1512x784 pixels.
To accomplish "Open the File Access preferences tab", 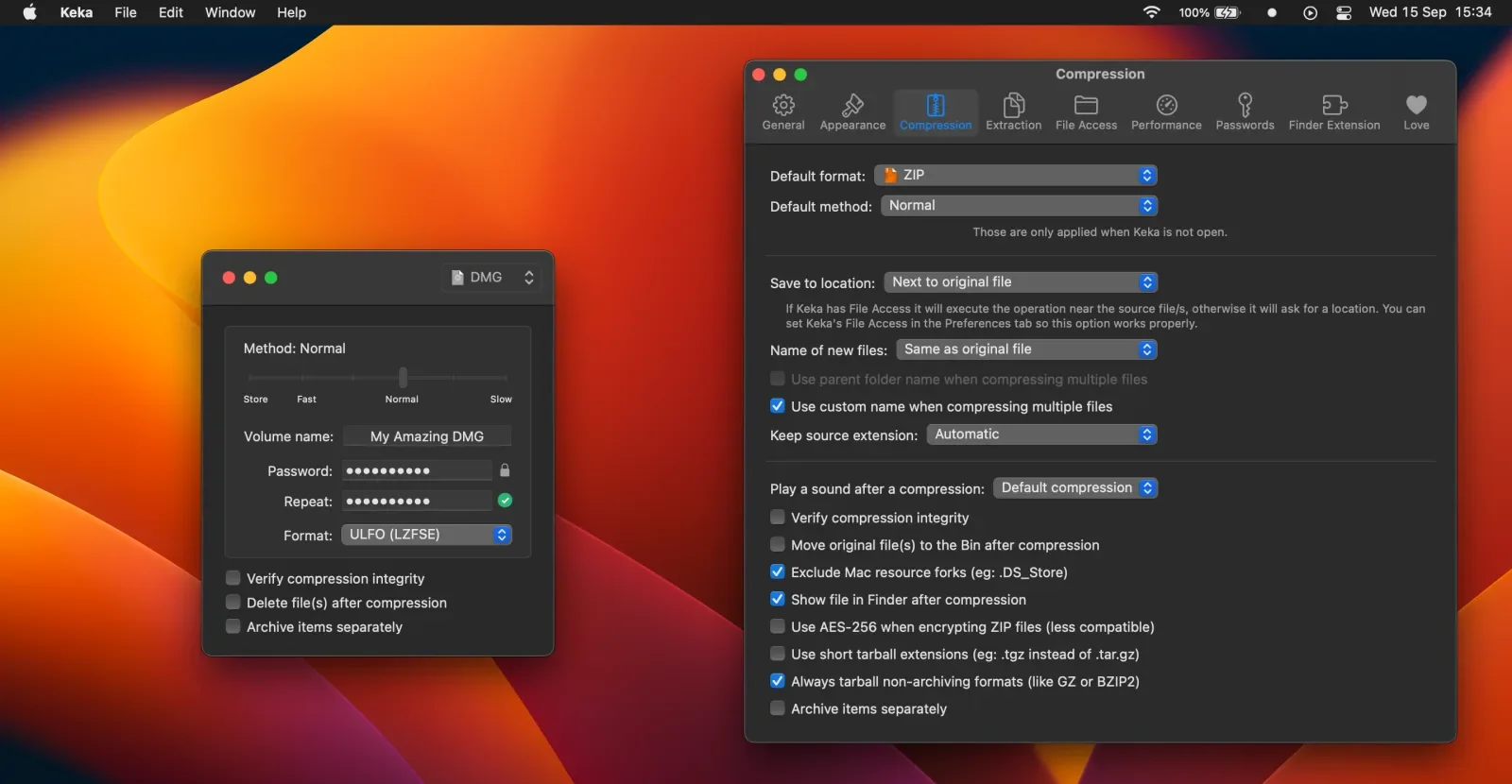I will [1086, 111].
